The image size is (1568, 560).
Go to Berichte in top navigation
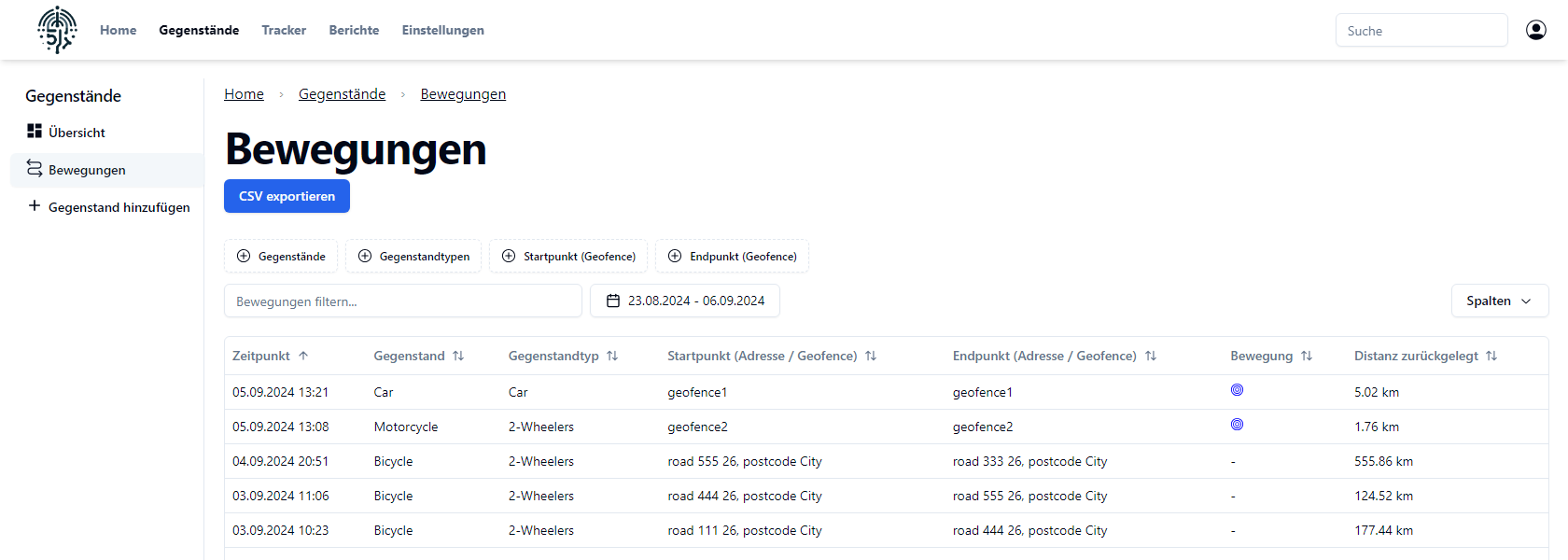[x=354, y=30]
